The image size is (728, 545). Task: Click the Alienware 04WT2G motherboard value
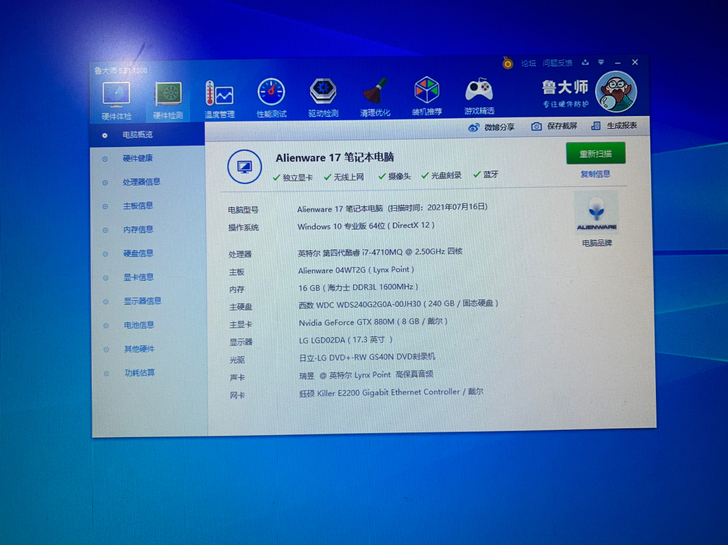coord(356,270)
